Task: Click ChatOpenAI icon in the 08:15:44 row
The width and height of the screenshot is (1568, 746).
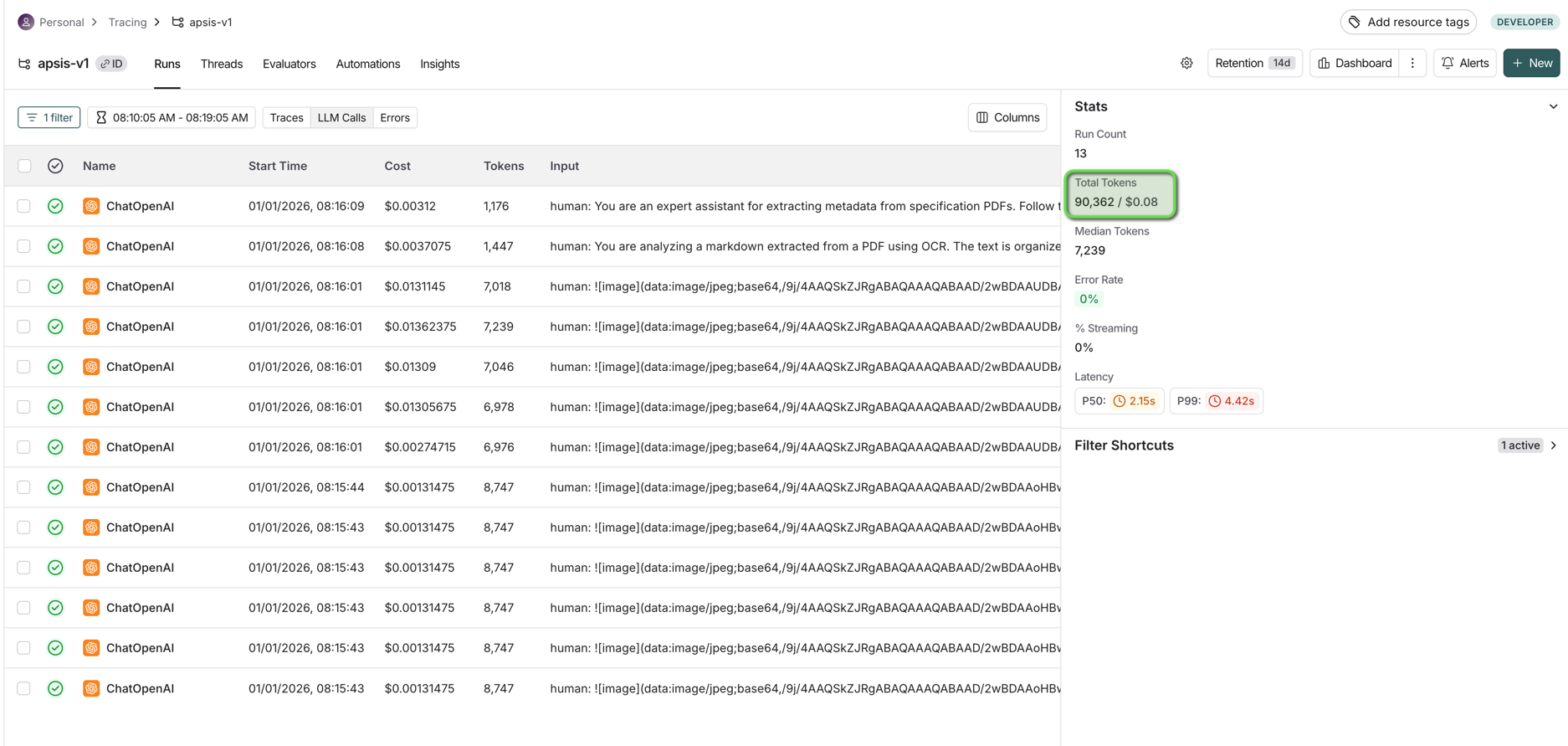Action: [x=91, y=487]
